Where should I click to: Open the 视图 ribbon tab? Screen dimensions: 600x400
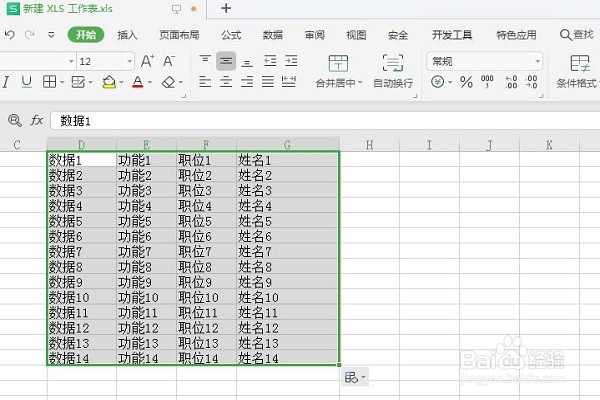click(x=356, y=35)
